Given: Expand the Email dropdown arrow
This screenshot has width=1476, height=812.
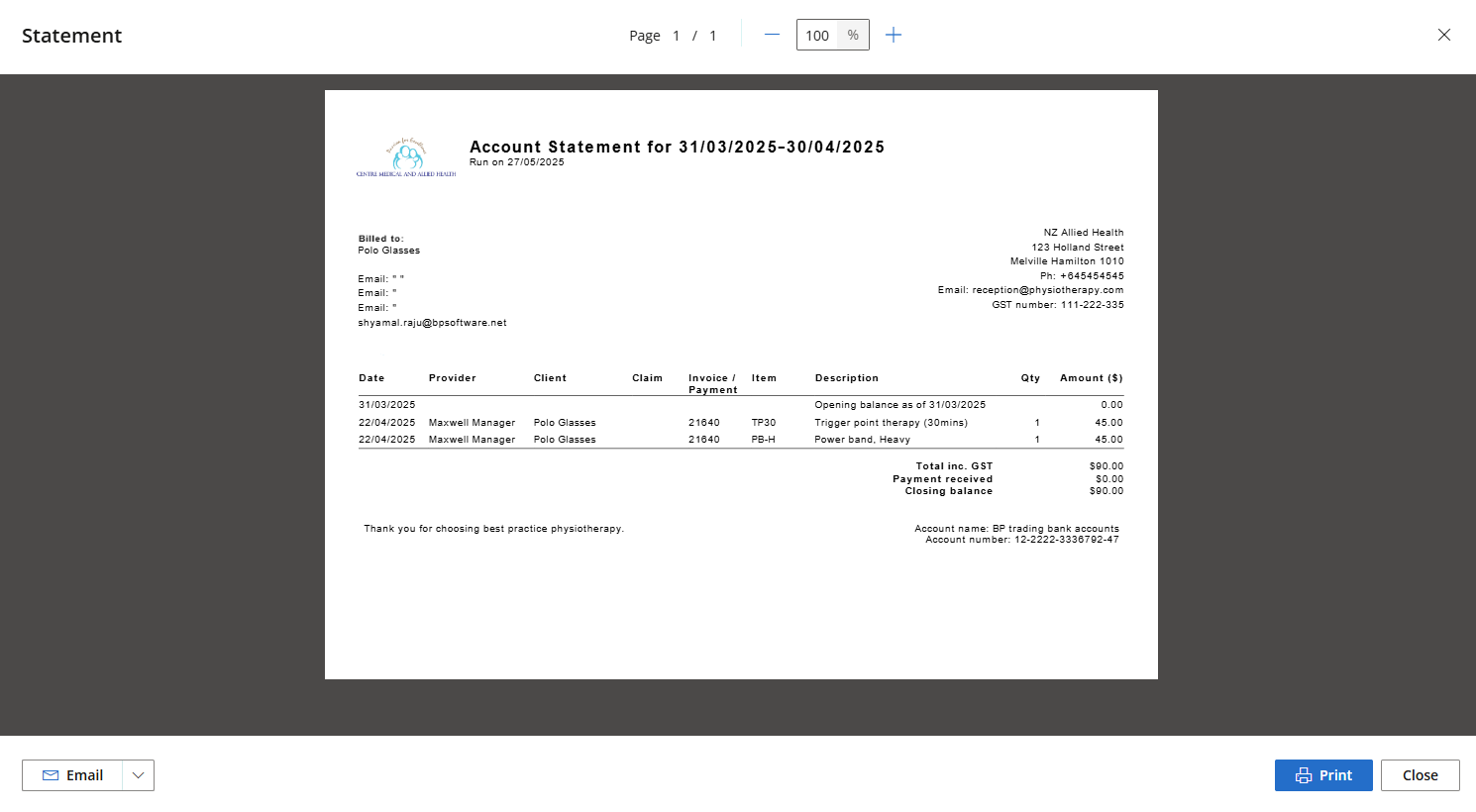Looking at the screenshot, I should 139,775.
